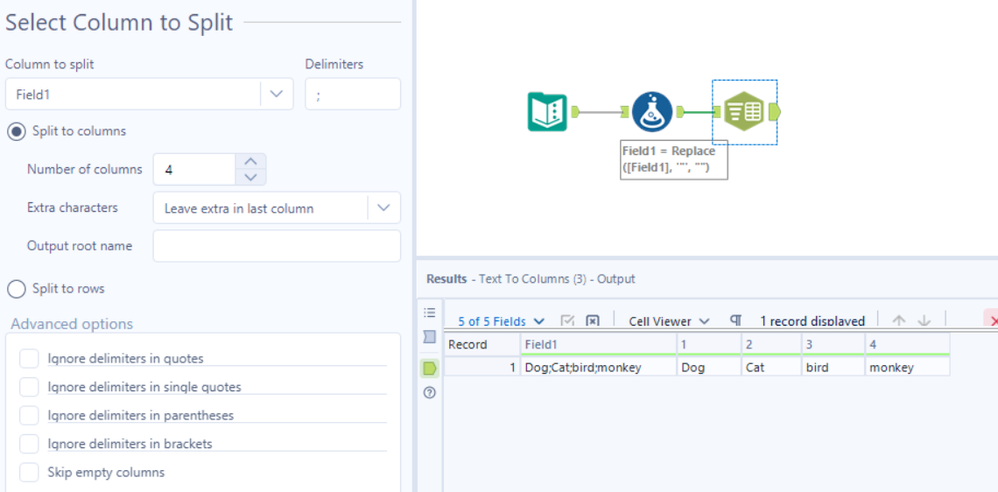Screen dimensions: 998x492
Task: Select the Formula tool on canvas
Action: [652, 112]
